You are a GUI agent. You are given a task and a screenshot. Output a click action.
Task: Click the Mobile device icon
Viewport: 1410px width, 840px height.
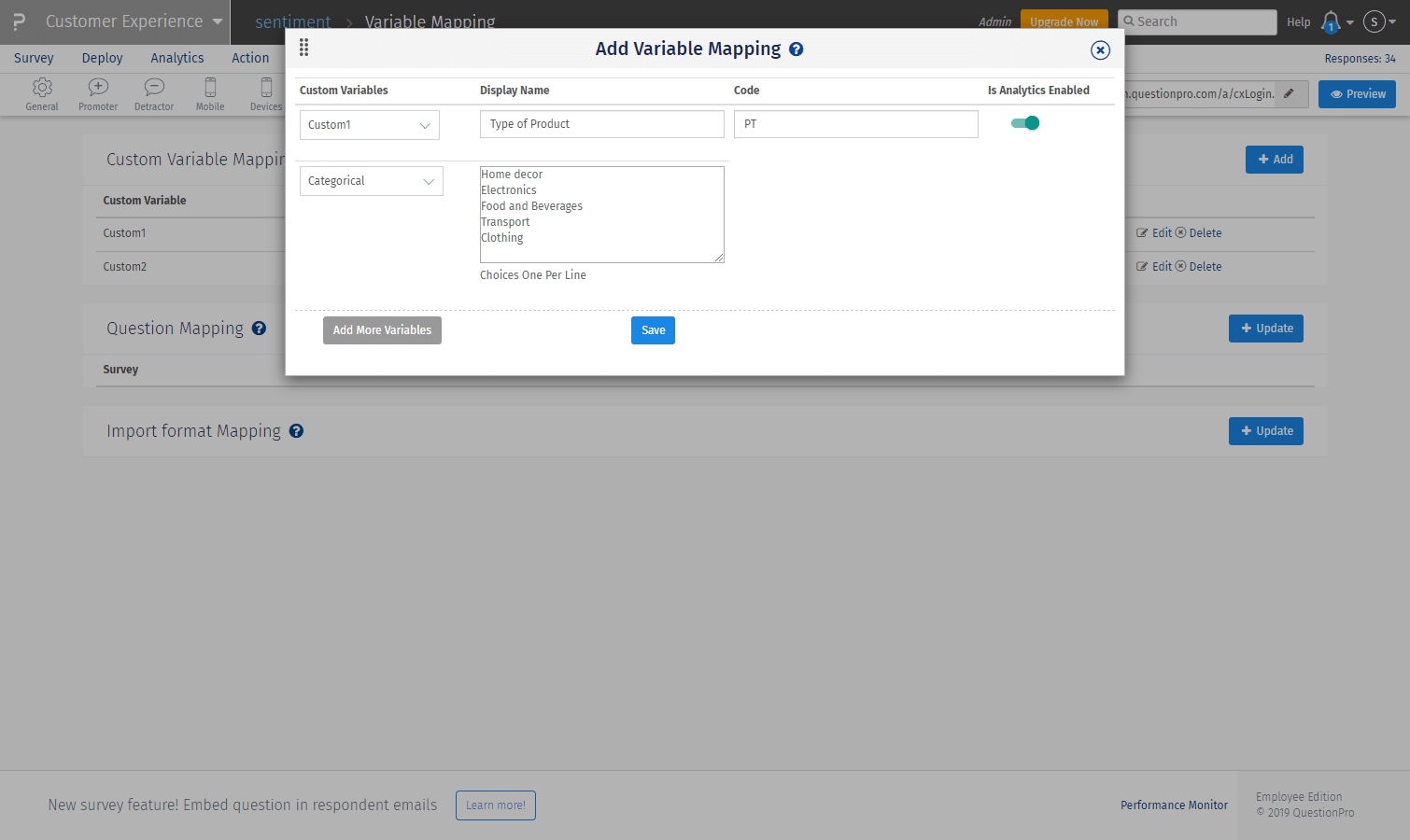click(210, 88)
